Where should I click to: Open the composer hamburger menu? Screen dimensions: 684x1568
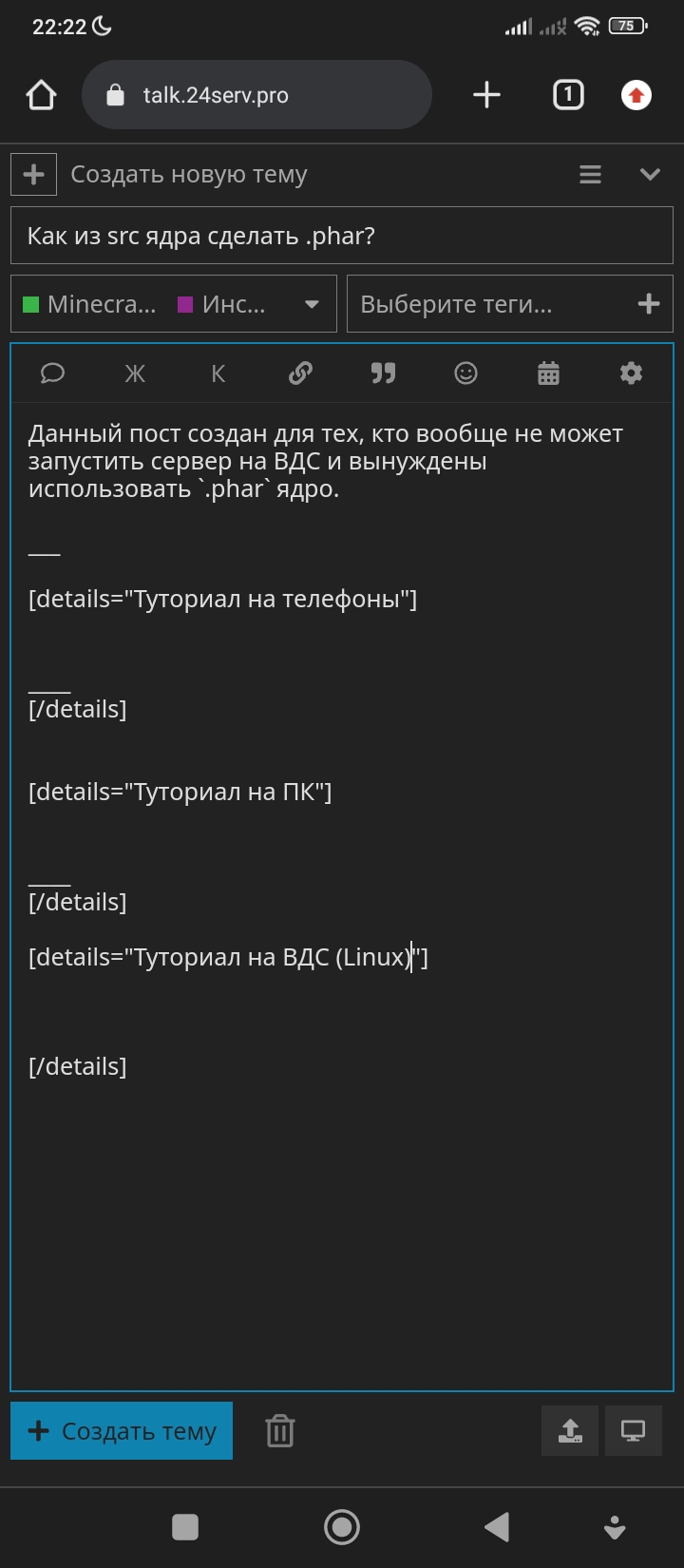click(x=590, y=174)
